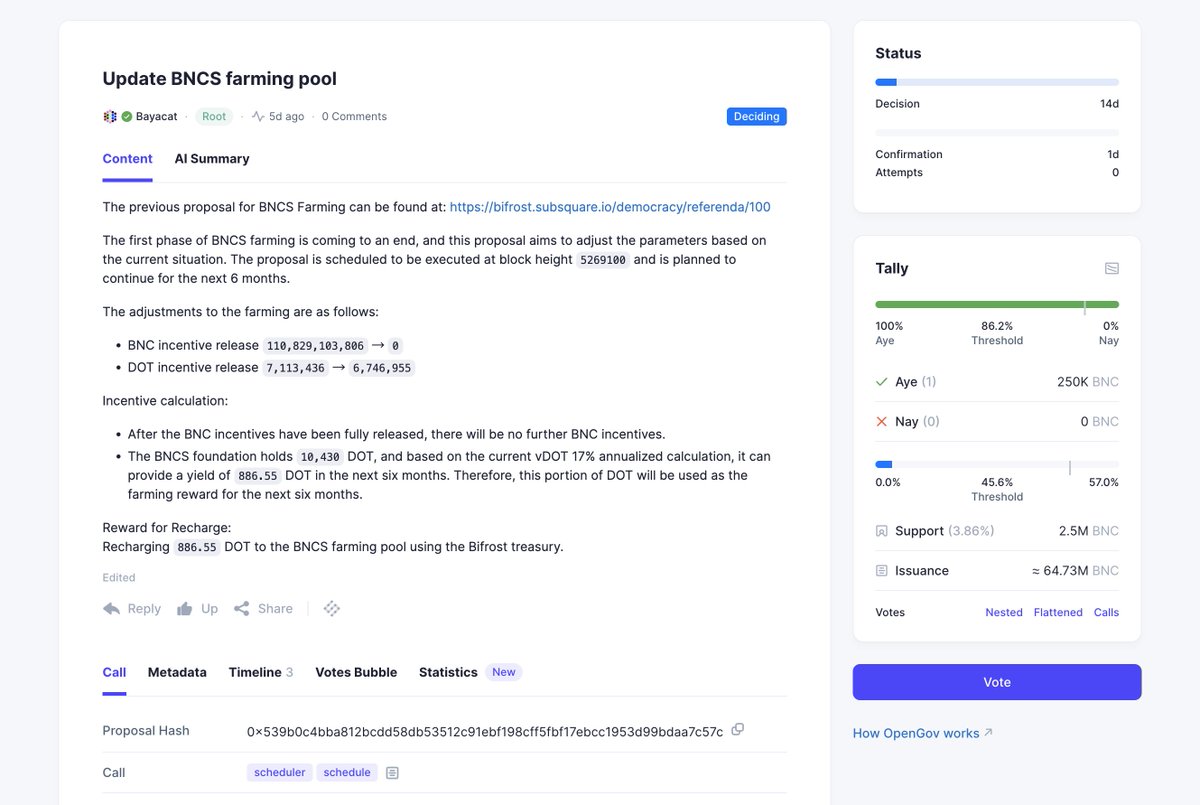
Task: Click the thumbs Up icon
Action: 185,608
